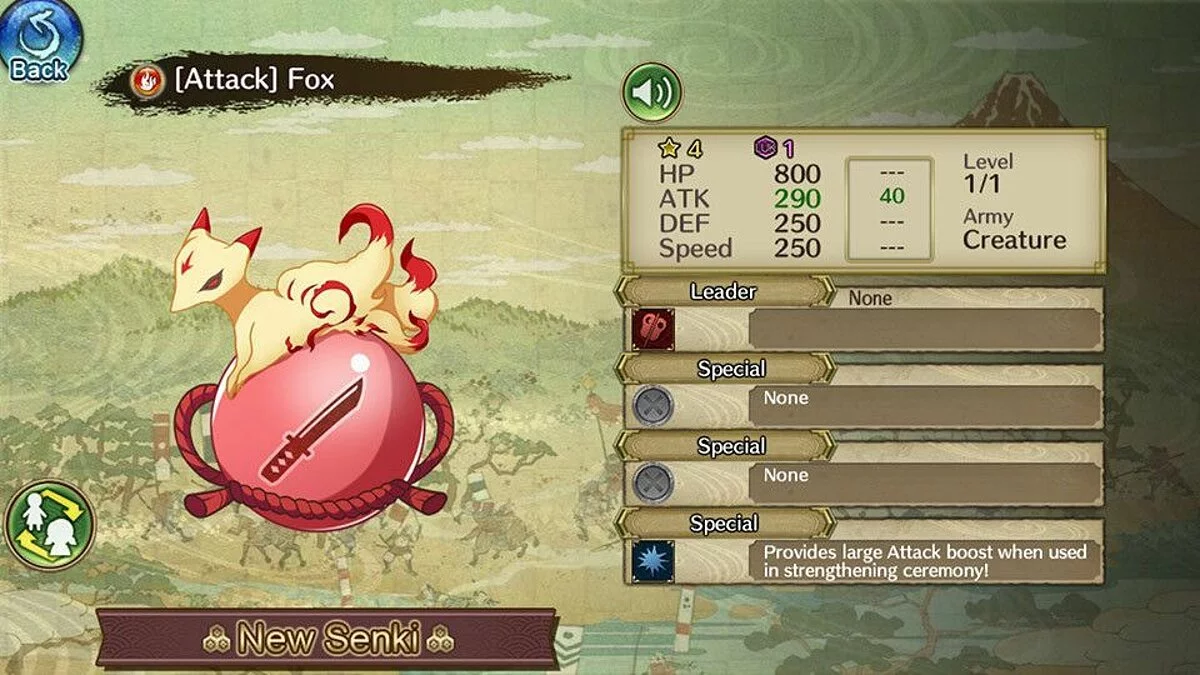
Task: Read the strengthening ceremony skill description
Action: click(925, 561)
